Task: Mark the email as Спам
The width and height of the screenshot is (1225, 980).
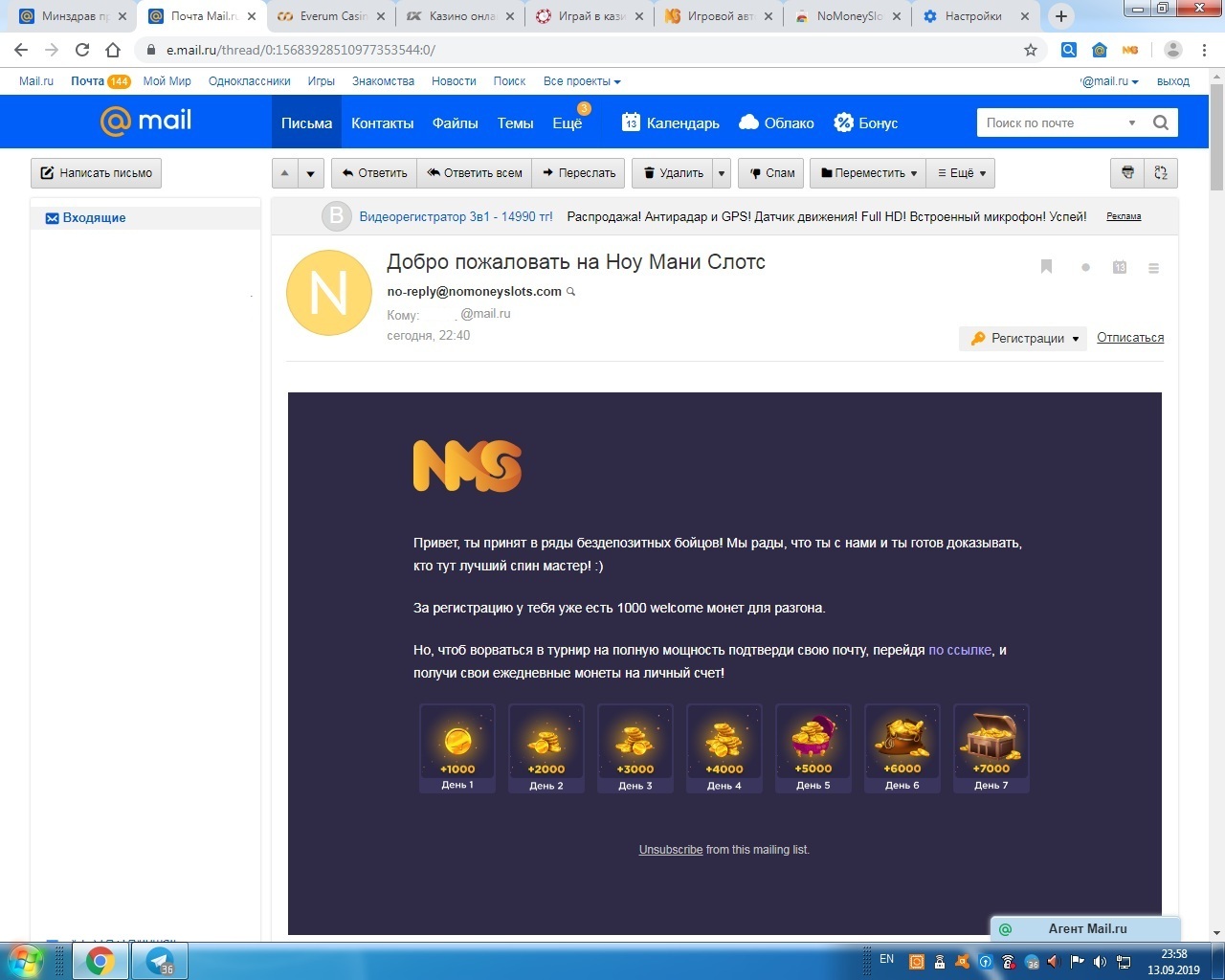Action: (x=772, y=173)
